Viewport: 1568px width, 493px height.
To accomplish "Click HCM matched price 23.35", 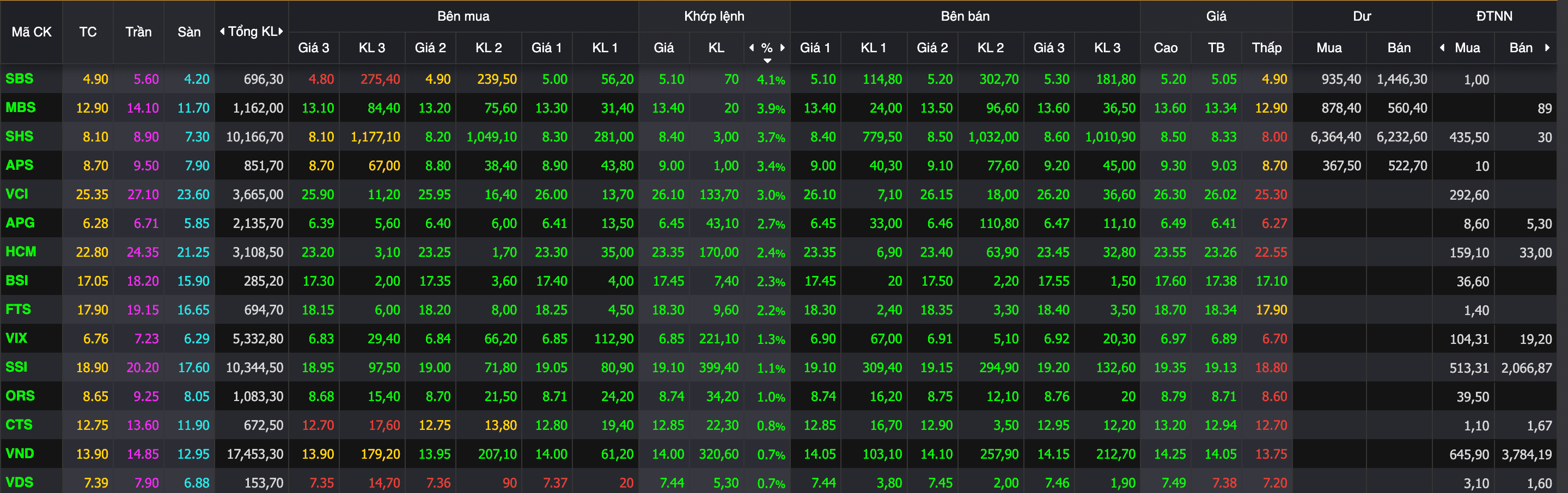I will coord(668,252).
